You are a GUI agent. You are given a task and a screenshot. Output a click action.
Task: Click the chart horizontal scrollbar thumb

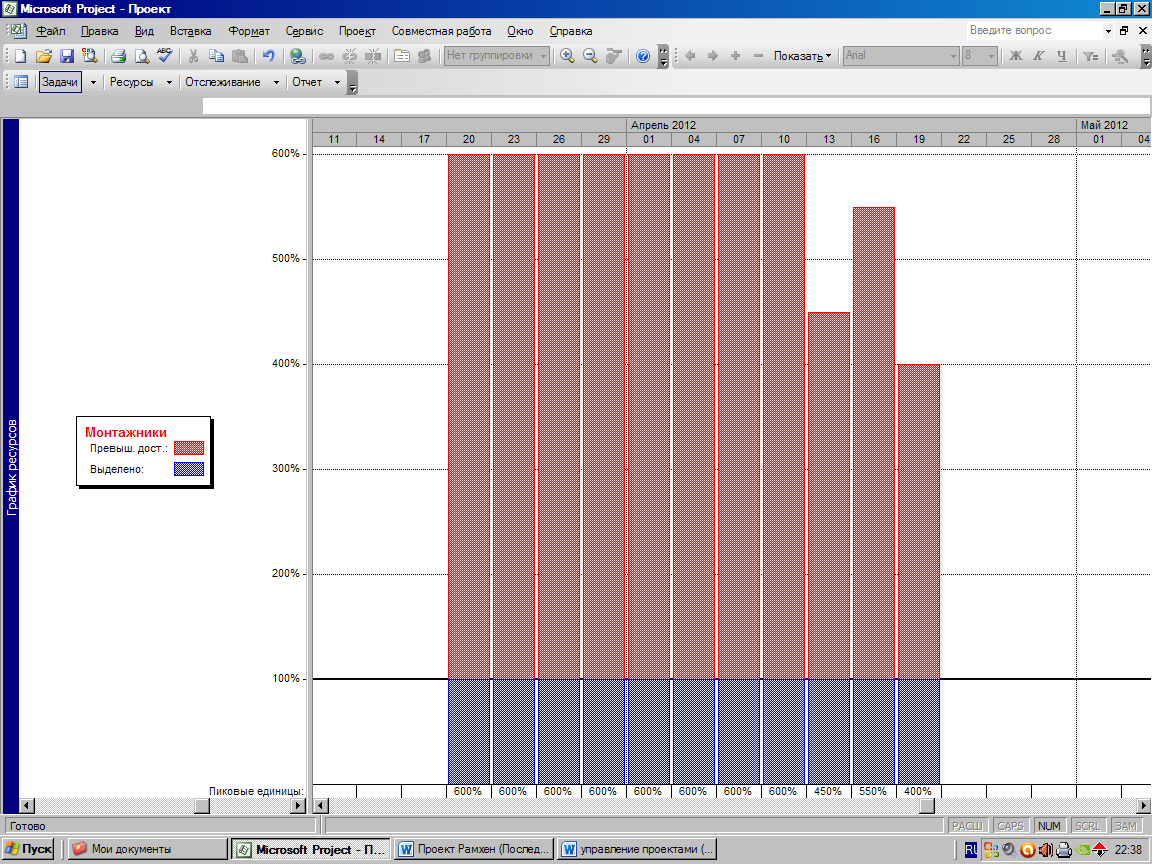click(x=927, y=806)
